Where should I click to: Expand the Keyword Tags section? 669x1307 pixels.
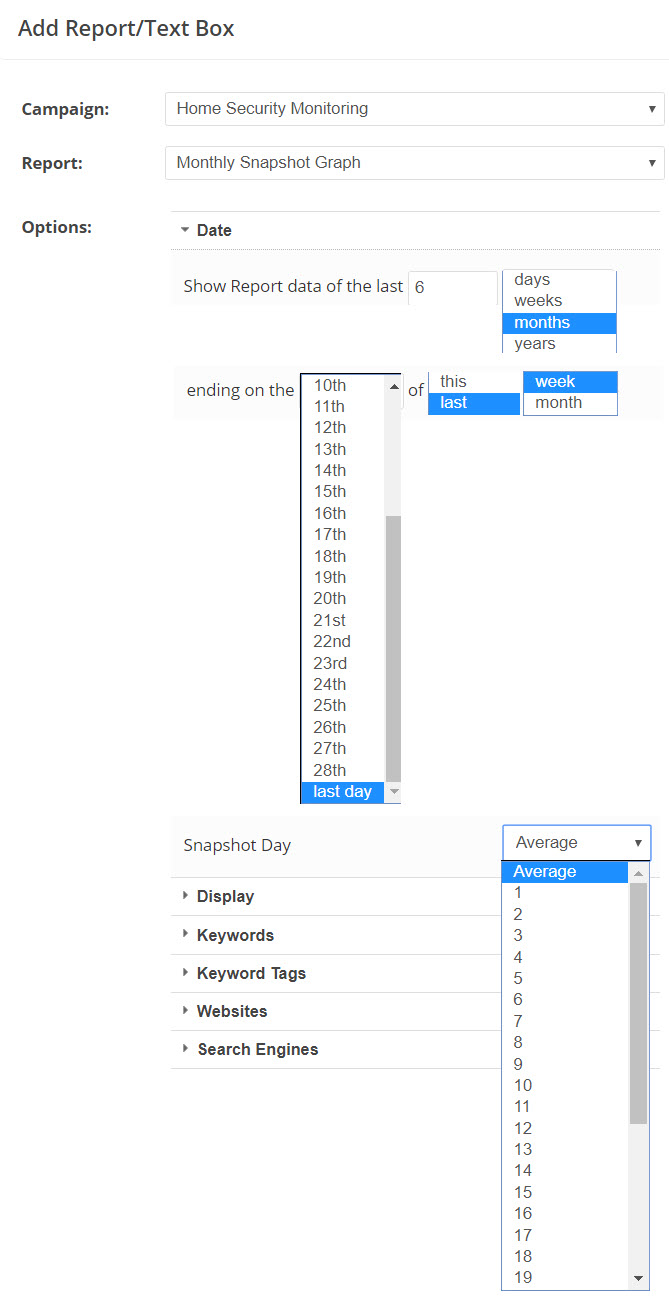251,973
